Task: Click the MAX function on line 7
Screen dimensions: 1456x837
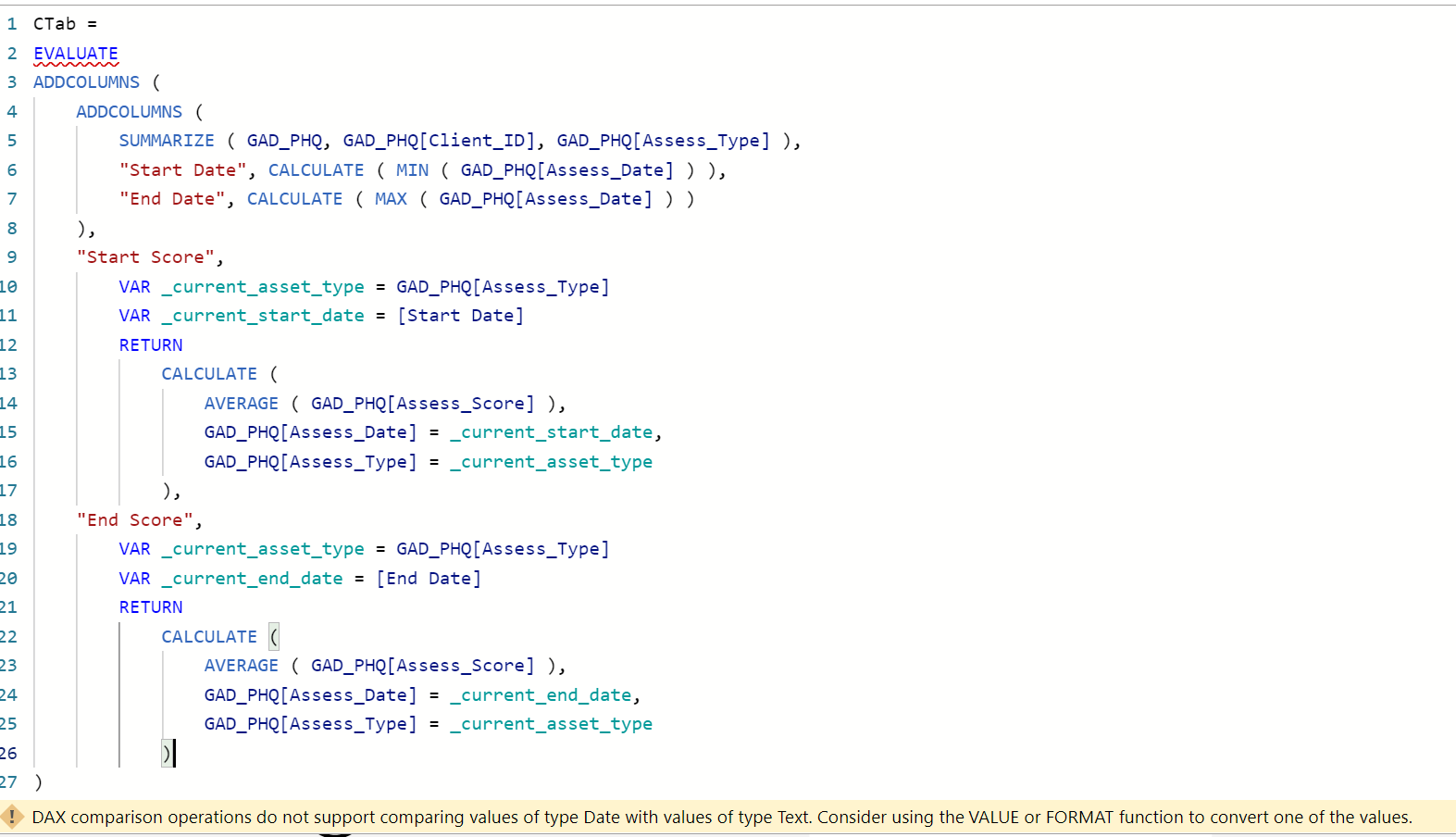Action: [391, 199]
